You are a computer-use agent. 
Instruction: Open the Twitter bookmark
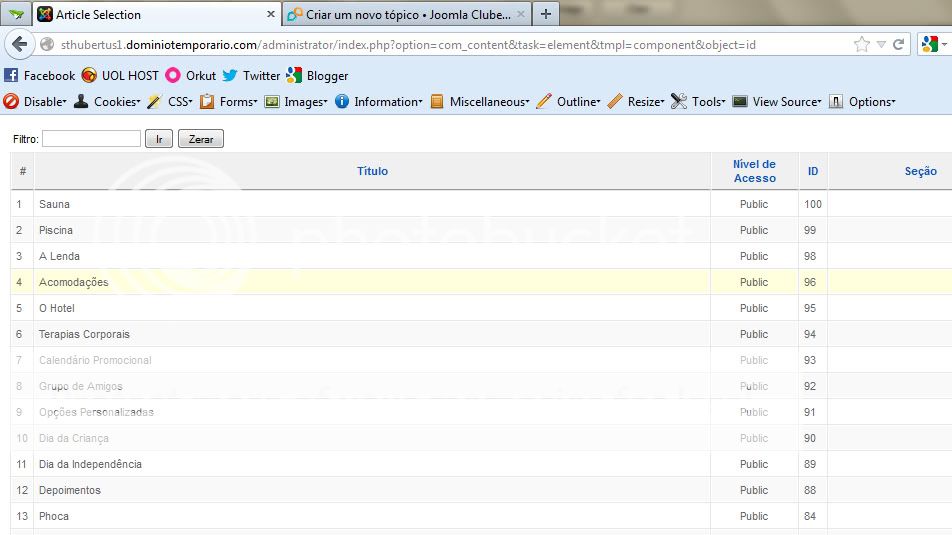click(251, 76)
